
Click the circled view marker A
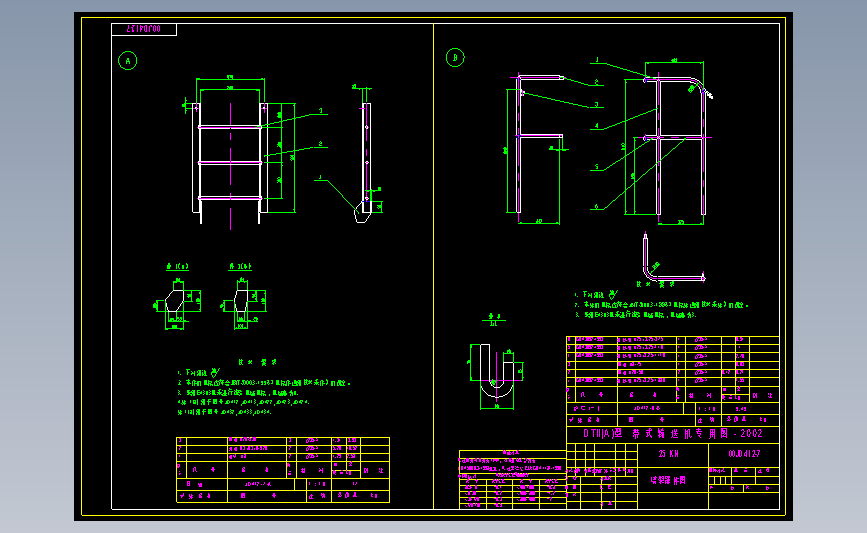point(128,61)
